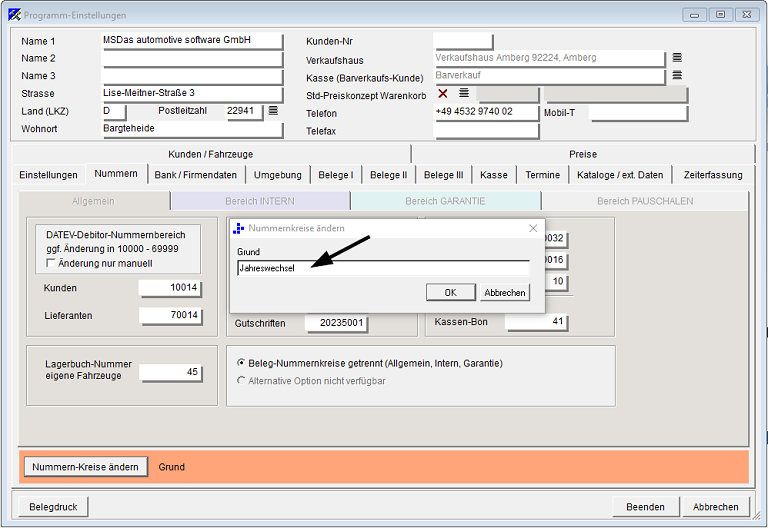This screenshot has width=768, height=528.
Task: Click the Postleitzahl field with 22941
Action: click(244, 112)
